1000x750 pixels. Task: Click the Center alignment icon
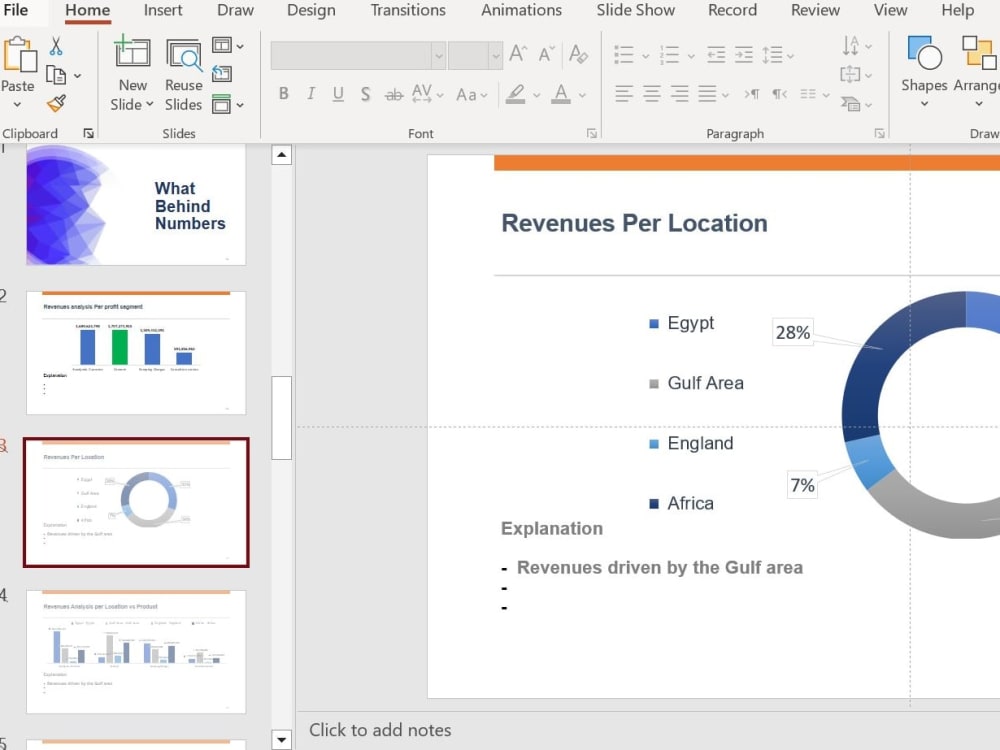click(651, 94)
